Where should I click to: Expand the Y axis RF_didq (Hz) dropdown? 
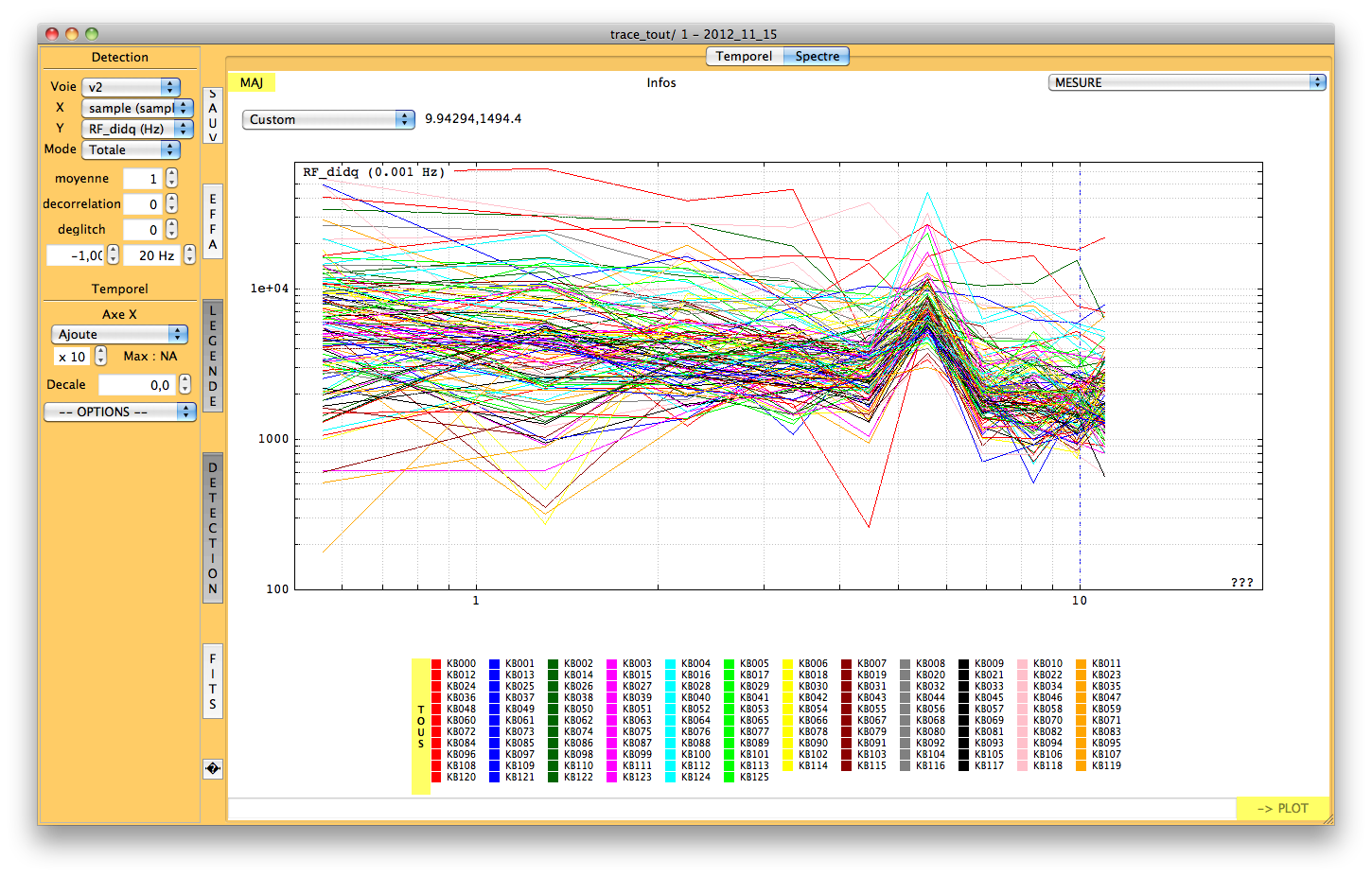point(137,129)
